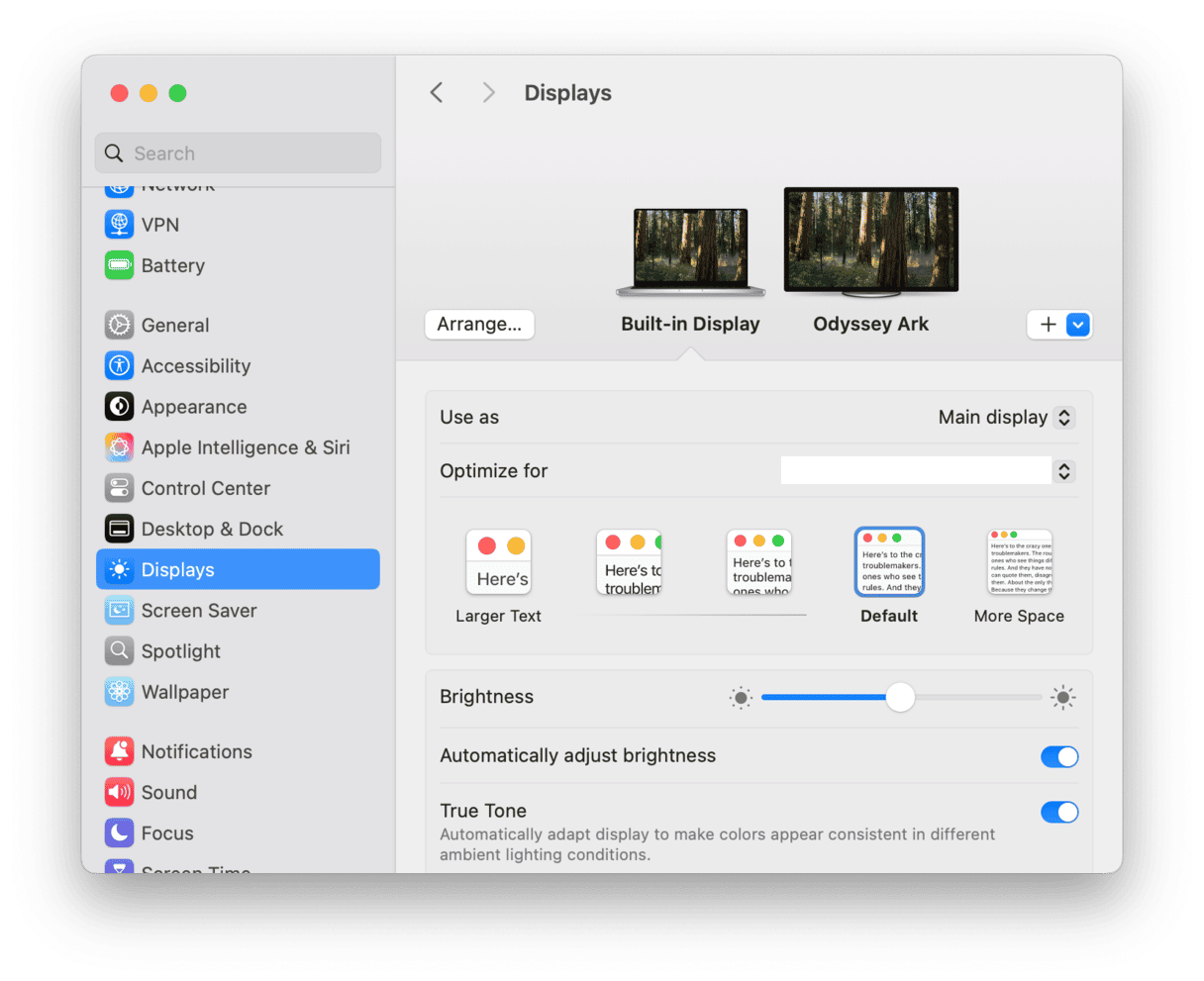The image size is (1204, 981).
Task: Click the dim brightness sun icon
Action: pyautogui.click(x=741, y=698)
